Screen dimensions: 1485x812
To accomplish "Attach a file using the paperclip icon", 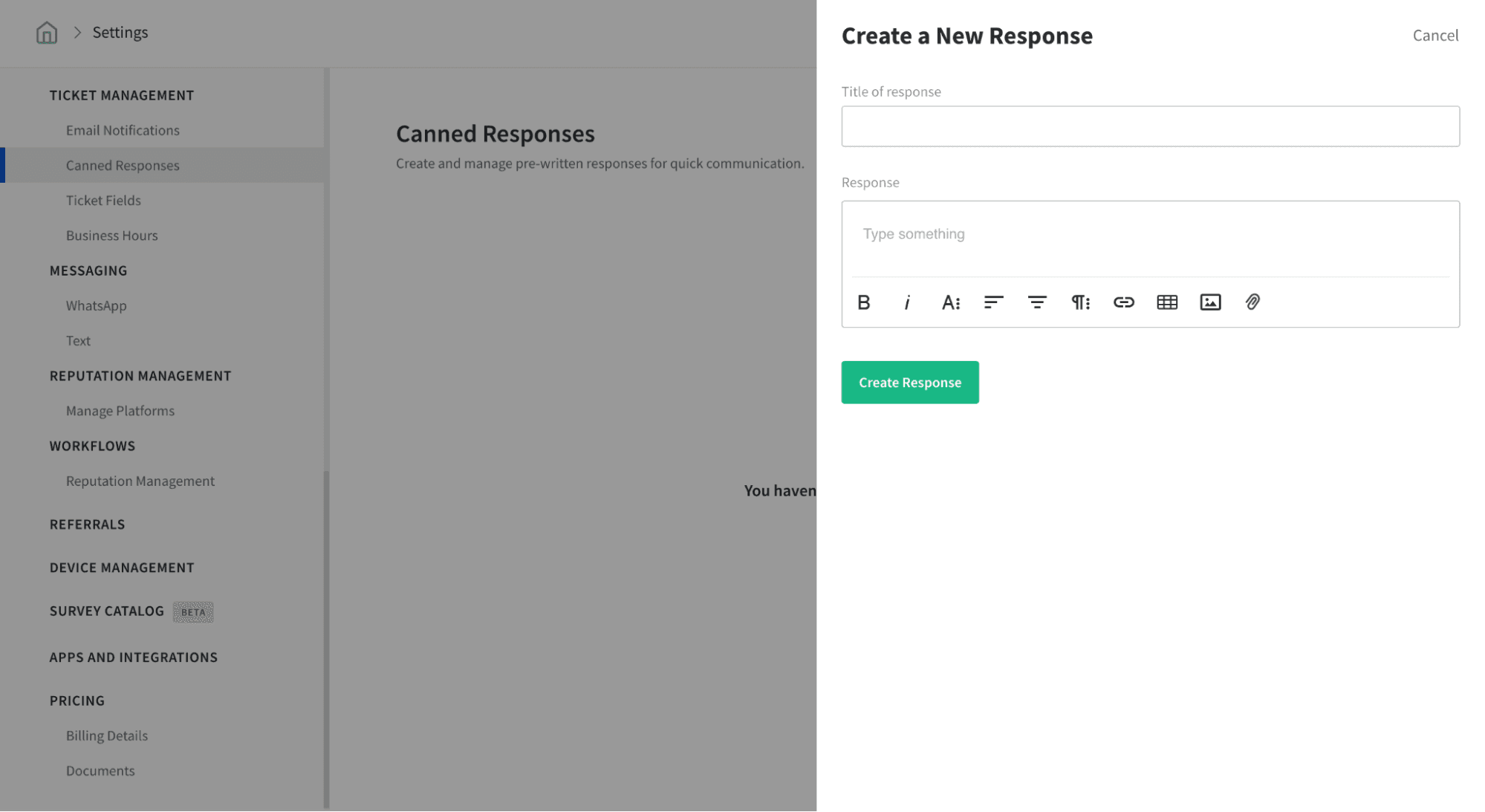I will pos(1252,302).
